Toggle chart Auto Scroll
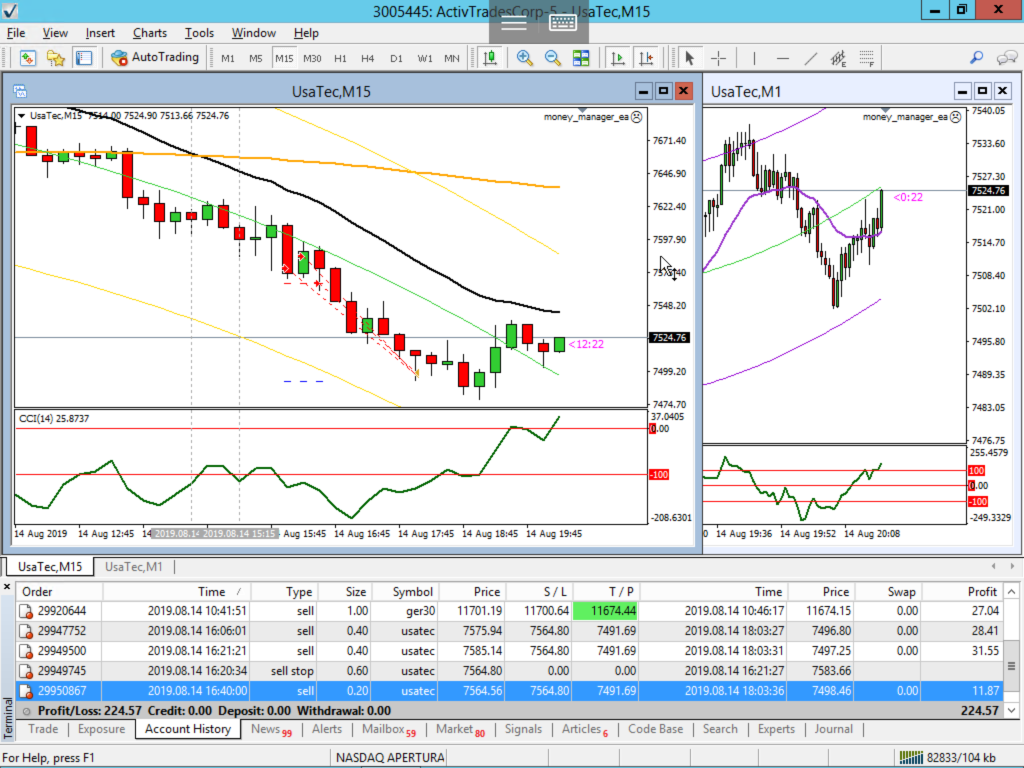 coord(618,58)
